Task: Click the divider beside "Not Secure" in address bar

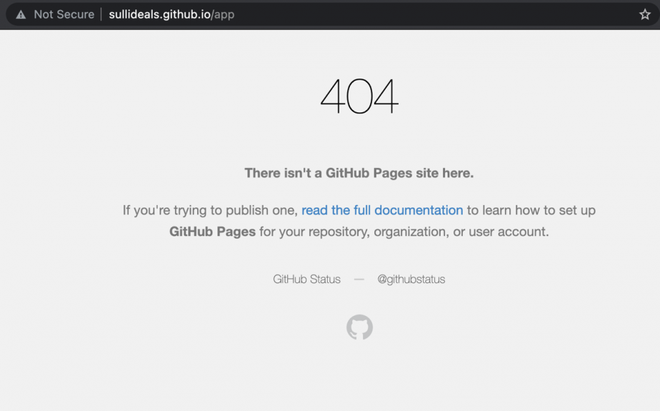Action: (101, 15)
